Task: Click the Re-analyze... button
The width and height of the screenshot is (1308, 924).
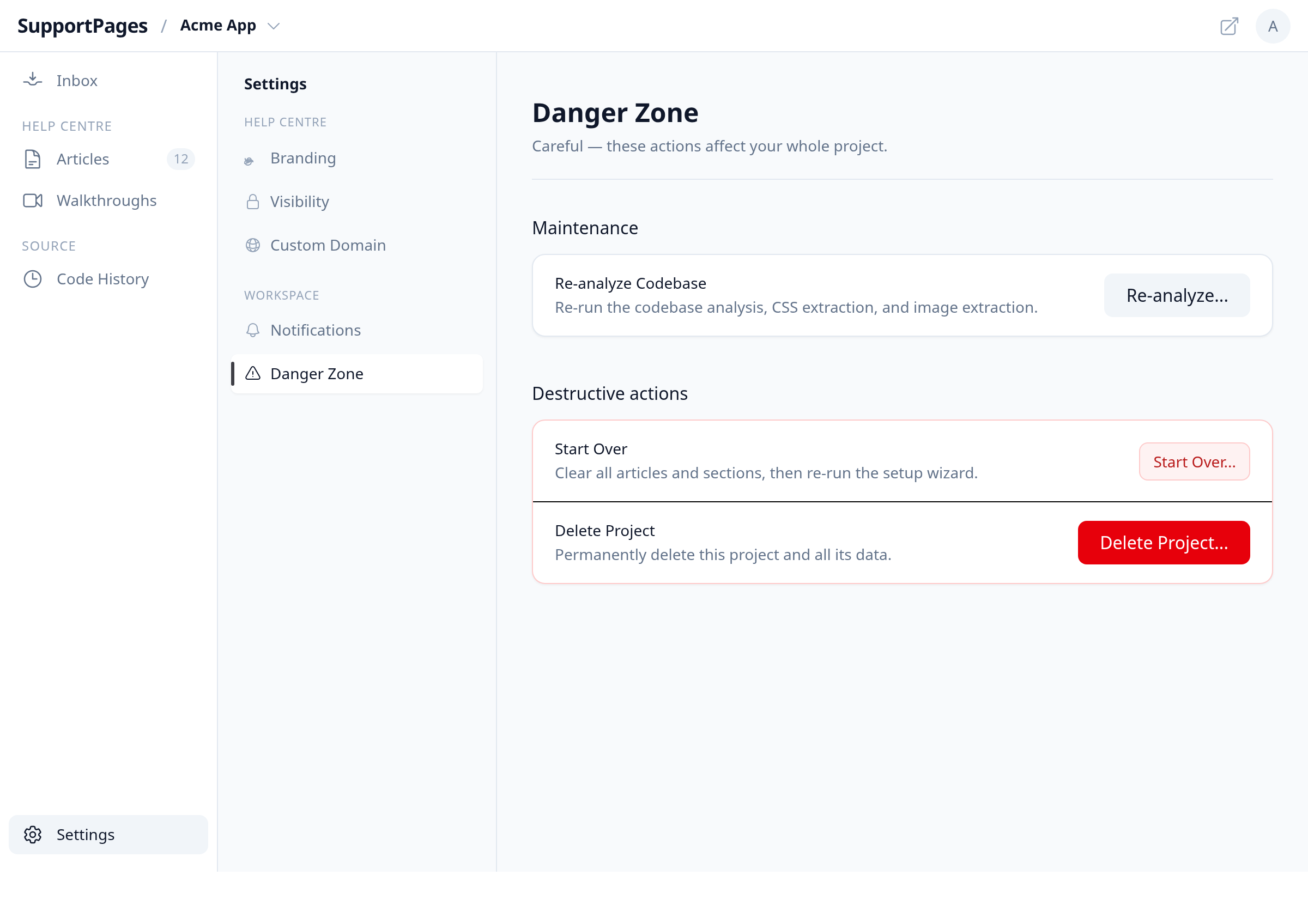Action: [x=1177, y=295]
